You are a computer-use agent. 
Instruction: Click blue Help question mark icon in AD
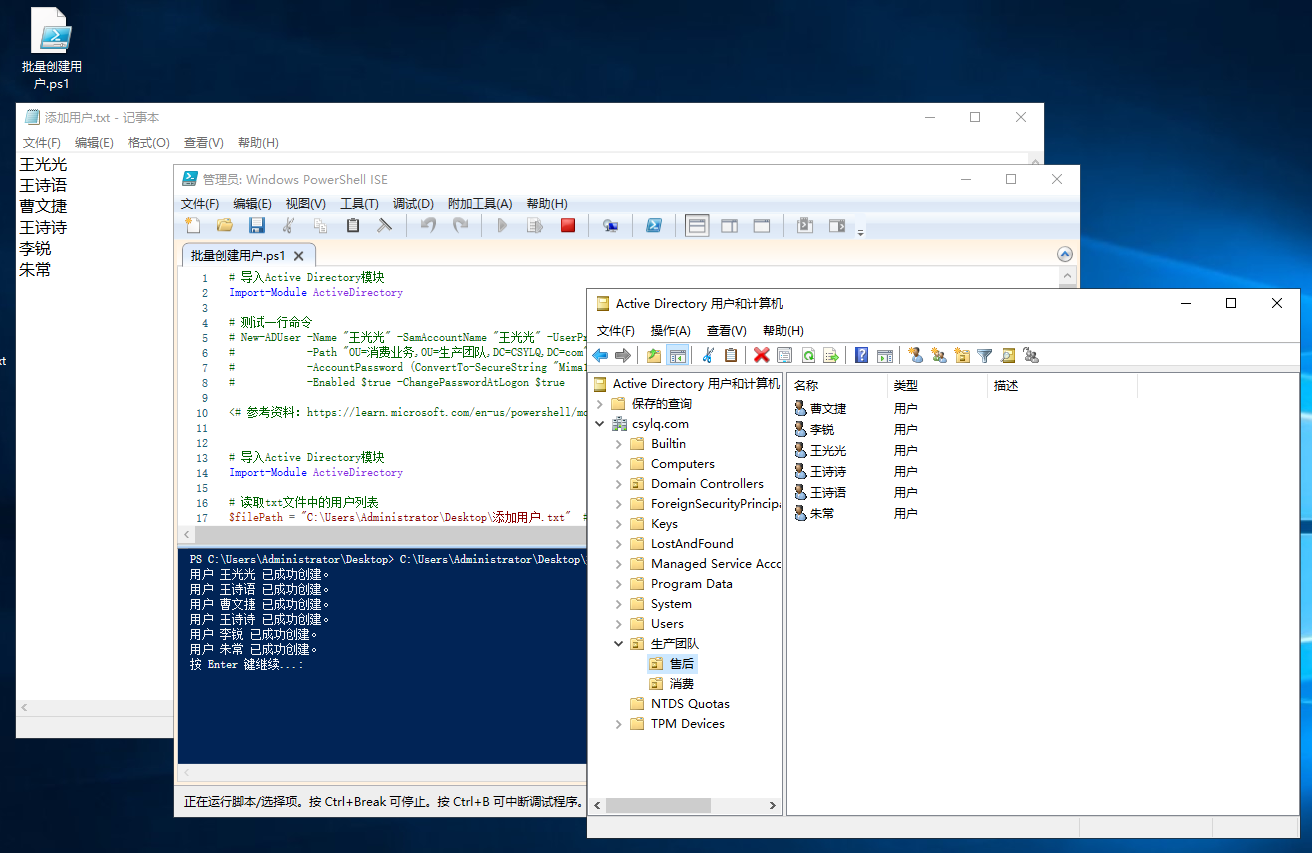coord(861,355)
